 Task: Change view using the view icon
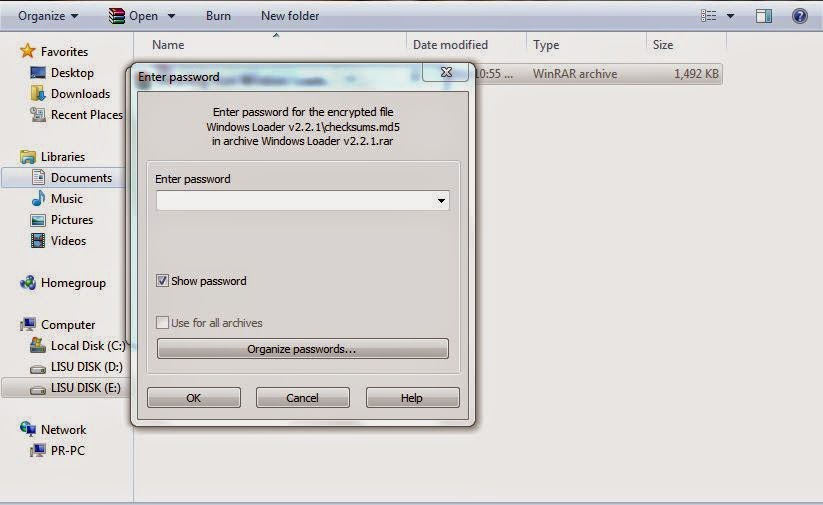709,16
